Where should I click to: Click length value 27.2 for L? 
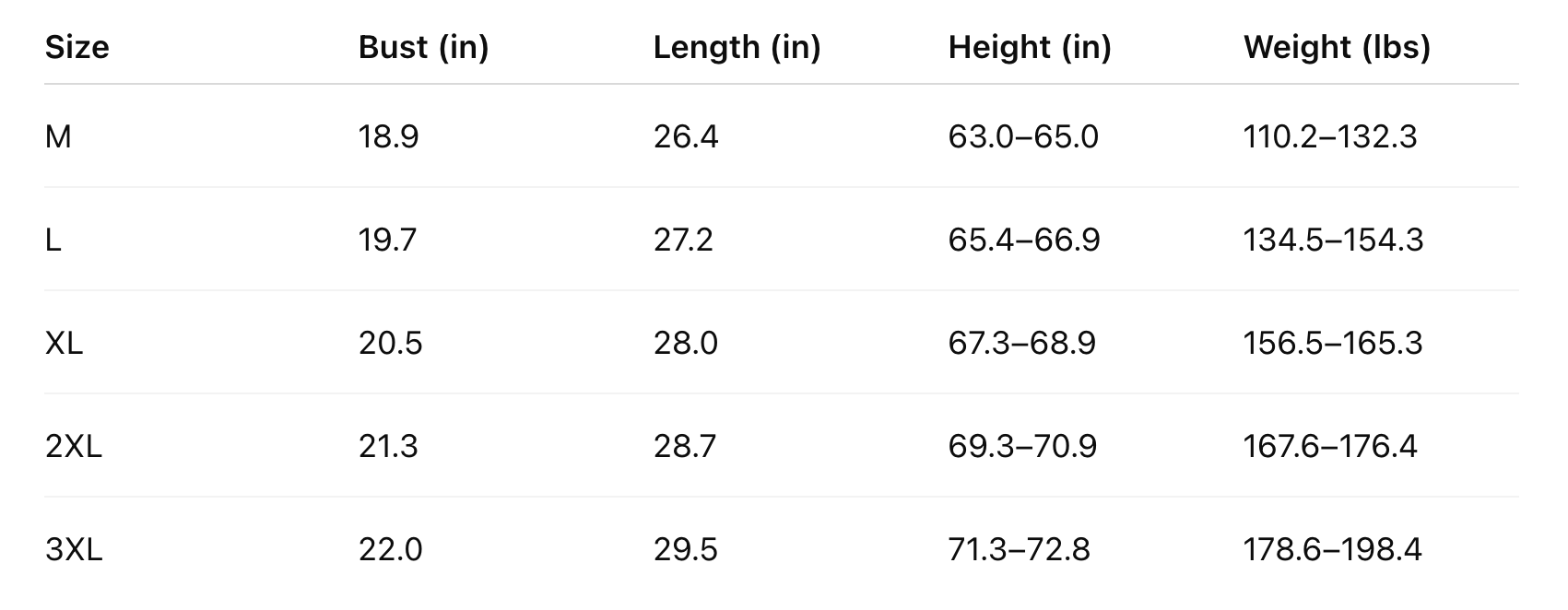click(x=683, y=240)
